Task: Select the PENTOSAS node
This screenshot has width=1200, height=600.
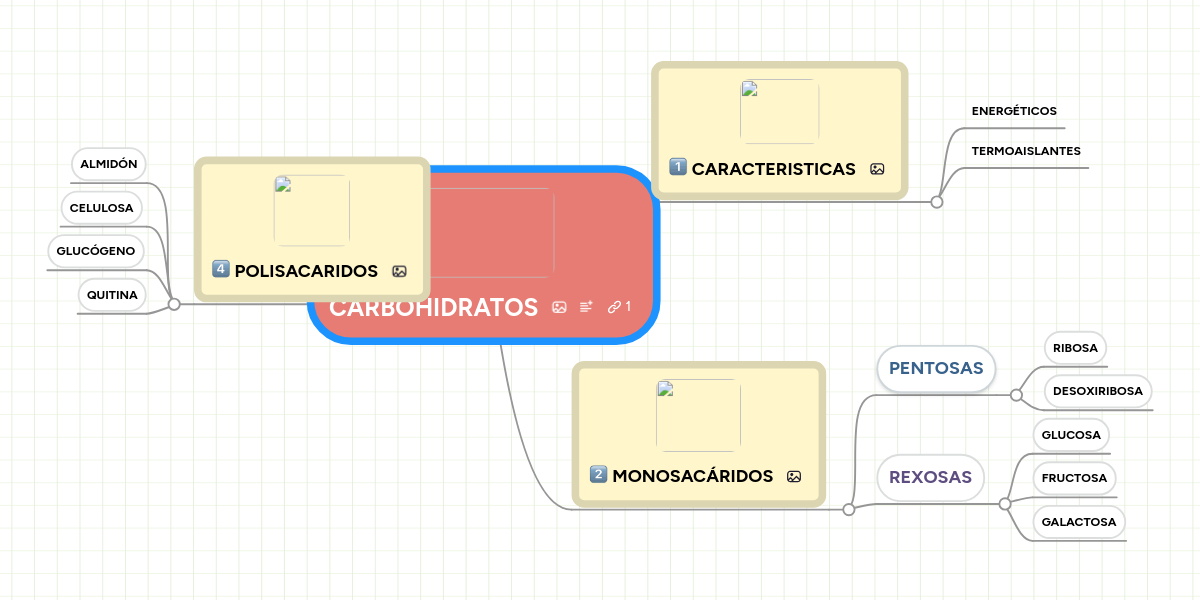Action: coord(936,368)
